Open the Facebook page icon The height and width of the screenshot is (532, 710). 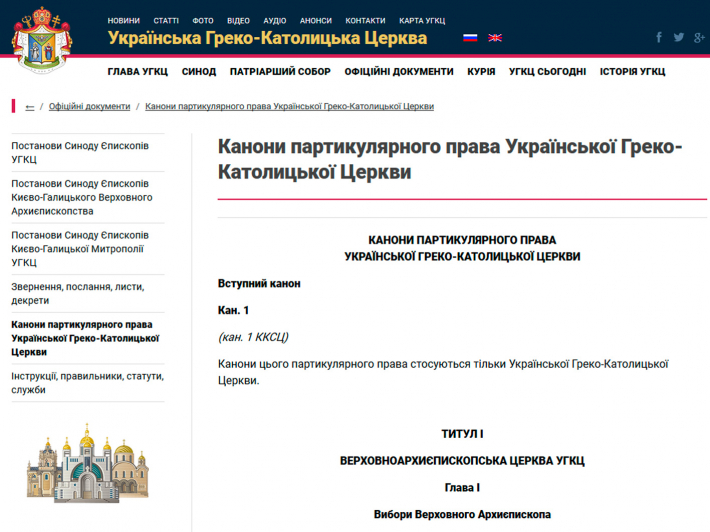[659, 38]
